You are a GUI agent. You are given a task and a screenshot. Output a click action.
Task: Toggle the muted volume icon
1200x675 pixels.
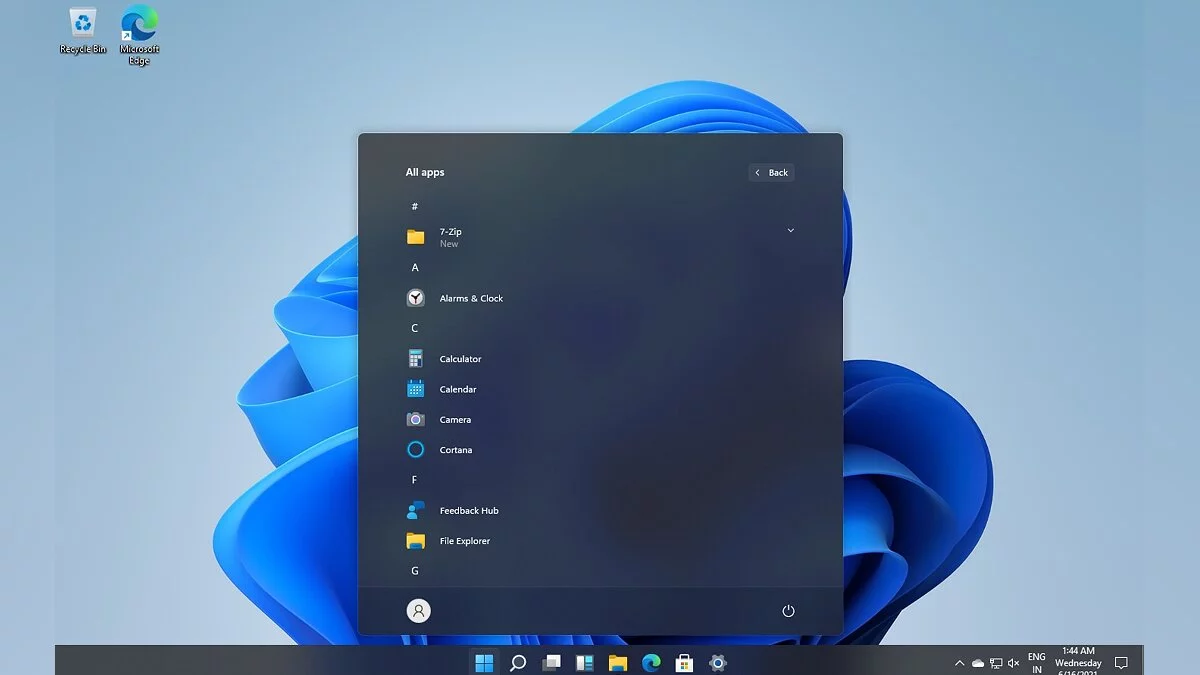click(x=1013, y=663)
